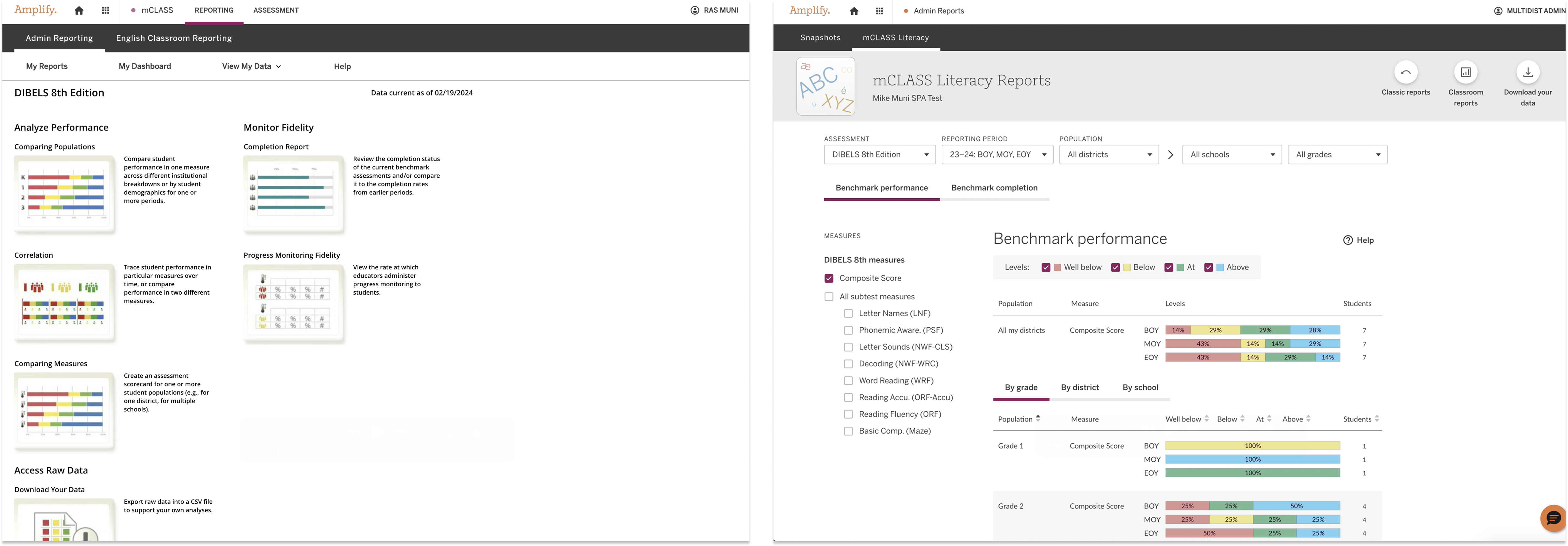Check All subtest measures checkbox

click(828, 297)
